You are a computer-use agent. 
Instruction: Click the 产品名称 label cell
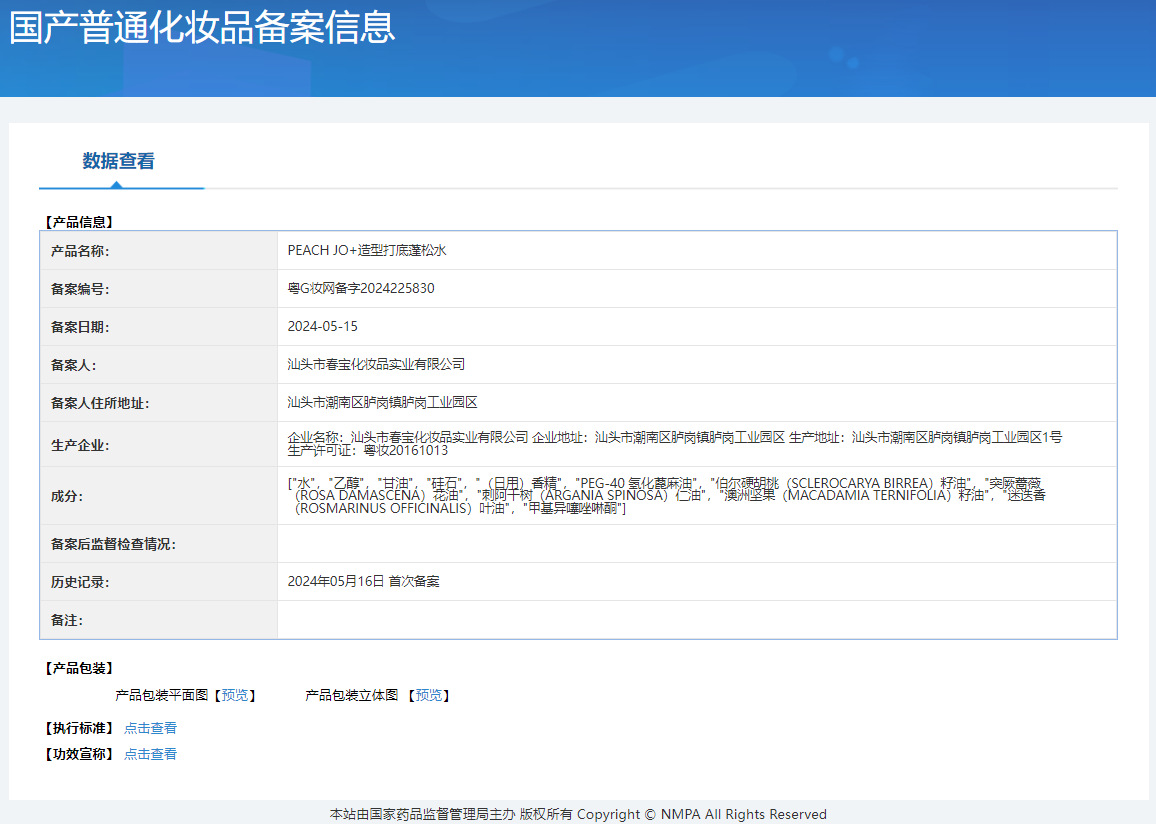tap(159, 251)
